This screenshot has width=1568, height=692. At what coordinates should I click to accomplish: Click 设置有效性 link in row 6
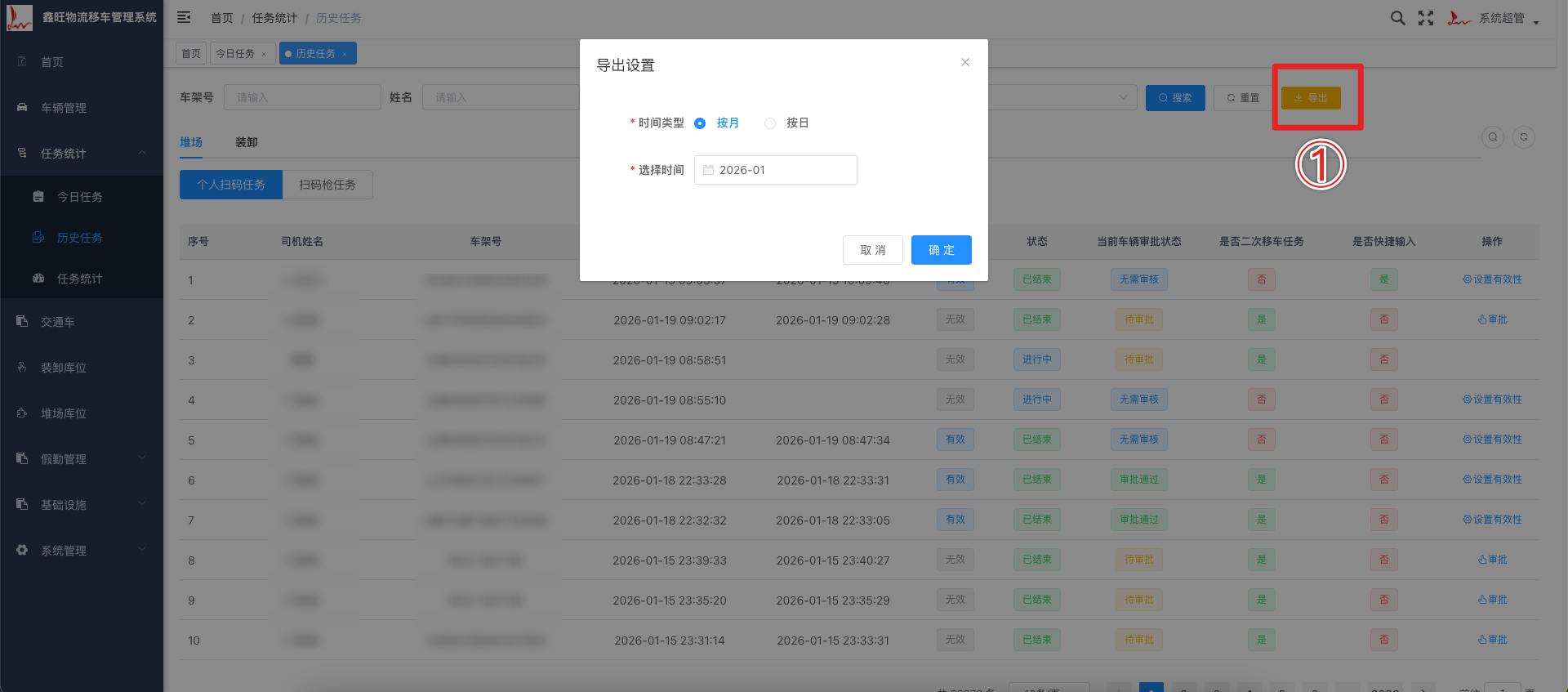point(1492,480)
